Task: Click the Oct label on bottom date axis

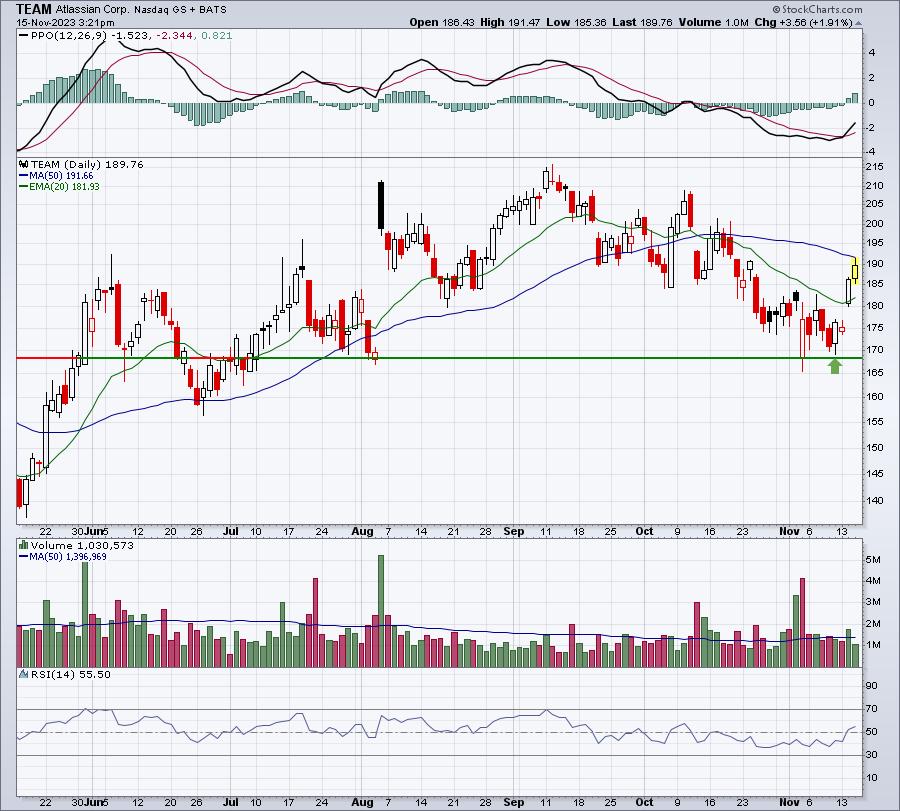Action: (x=644, y=802)
